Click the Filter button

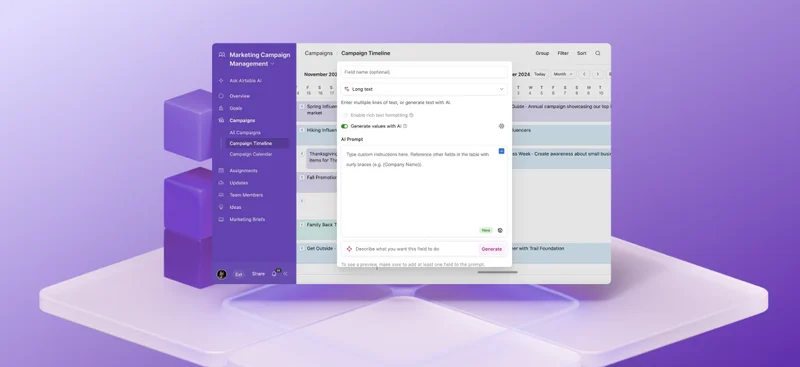coord(563,53)
